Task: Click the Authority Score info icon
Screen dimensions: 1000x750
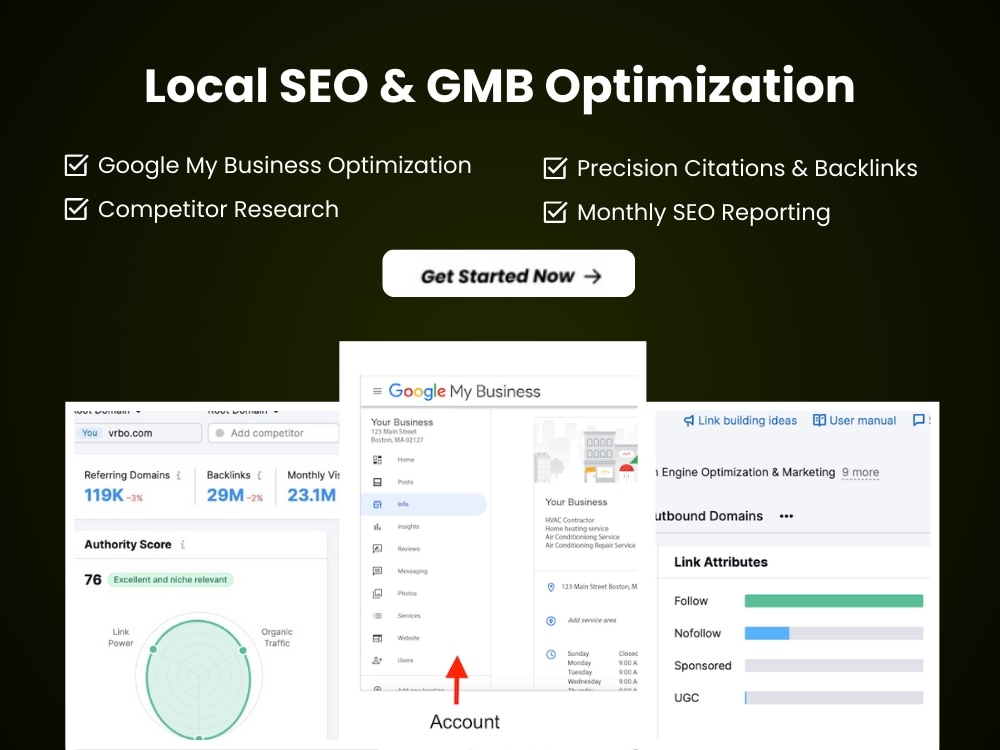Action: [x=182, y=545]
